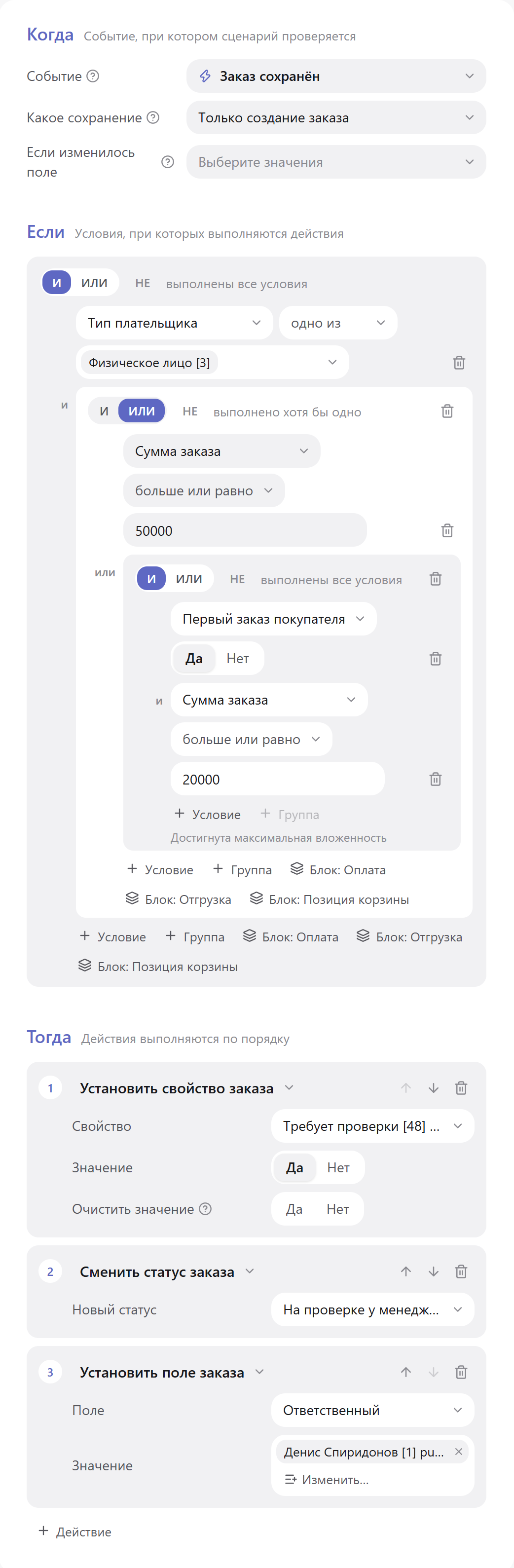This screenshot has width=514, height=1568.
Task: Change action type Установить поле заказа
Action: (172, 1373)
